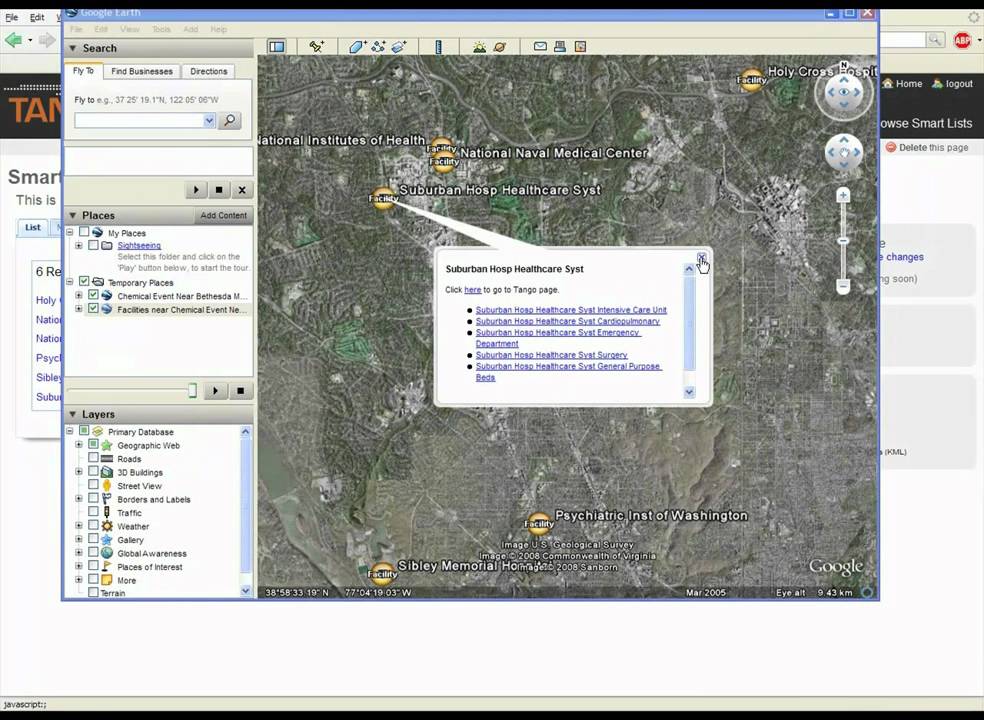This screenshot has height=720, width=984.
Task: Open the View menu in Google Earth
Action: coord(130,30)
